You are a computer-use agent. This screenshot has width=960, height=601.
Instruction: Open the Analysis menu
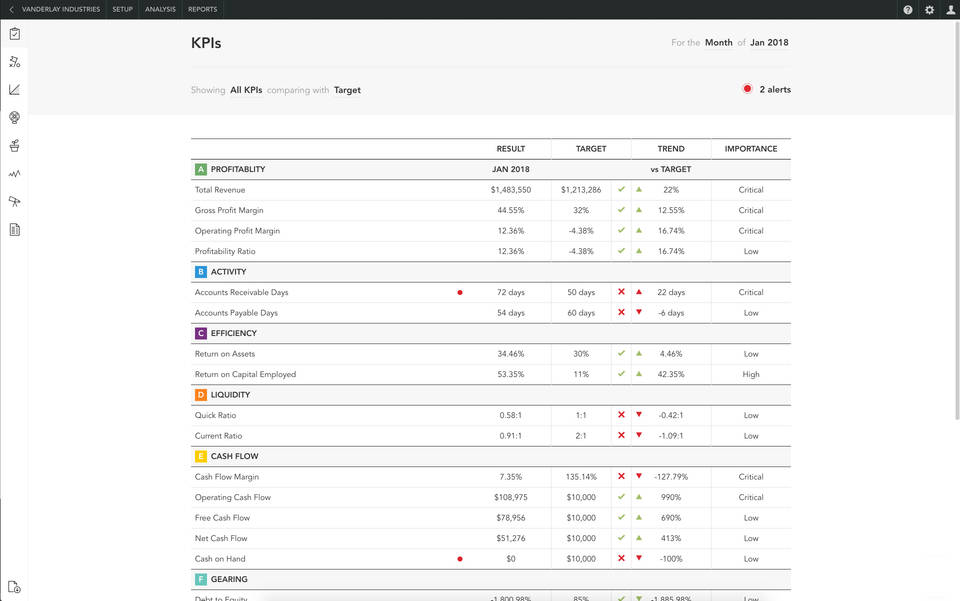tap(160, 9)
